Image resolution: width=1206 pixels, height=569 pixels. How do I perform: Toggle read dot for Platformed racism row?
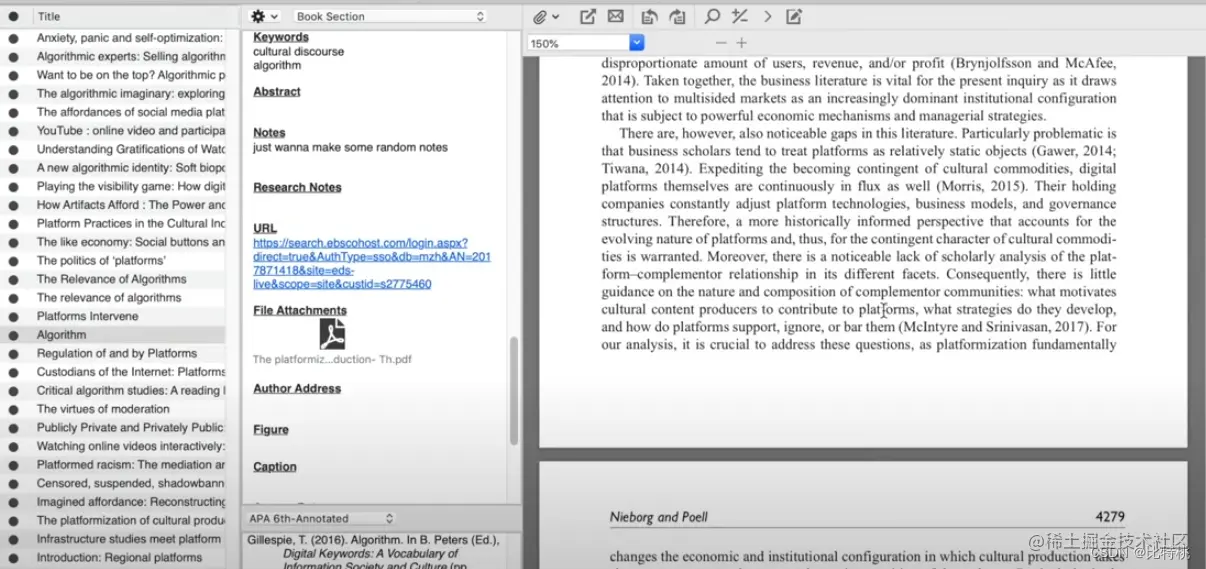(14, 465)
